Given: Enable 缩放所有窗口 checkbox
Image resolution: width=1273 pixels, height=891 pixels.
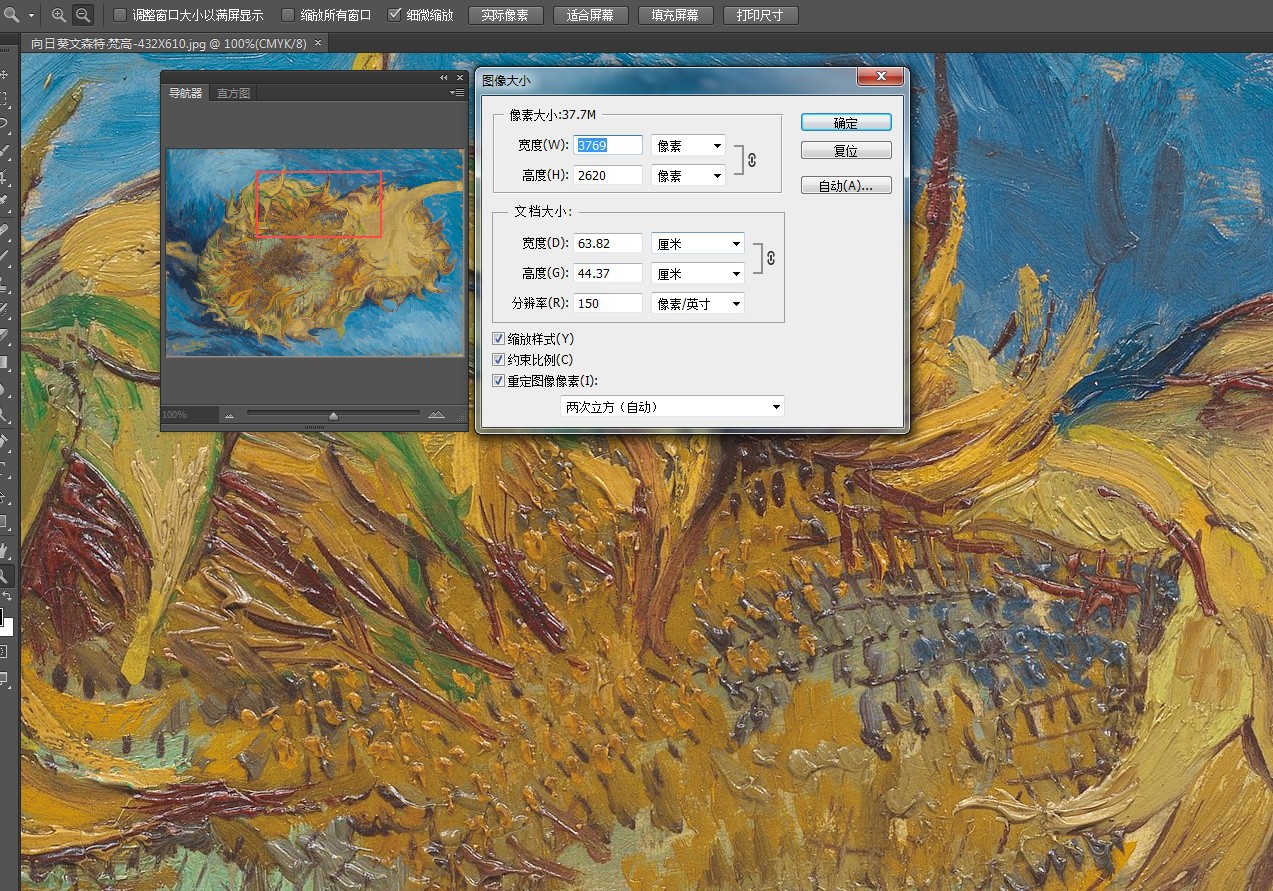Looking at the screenshot, I should pos(288,15).
